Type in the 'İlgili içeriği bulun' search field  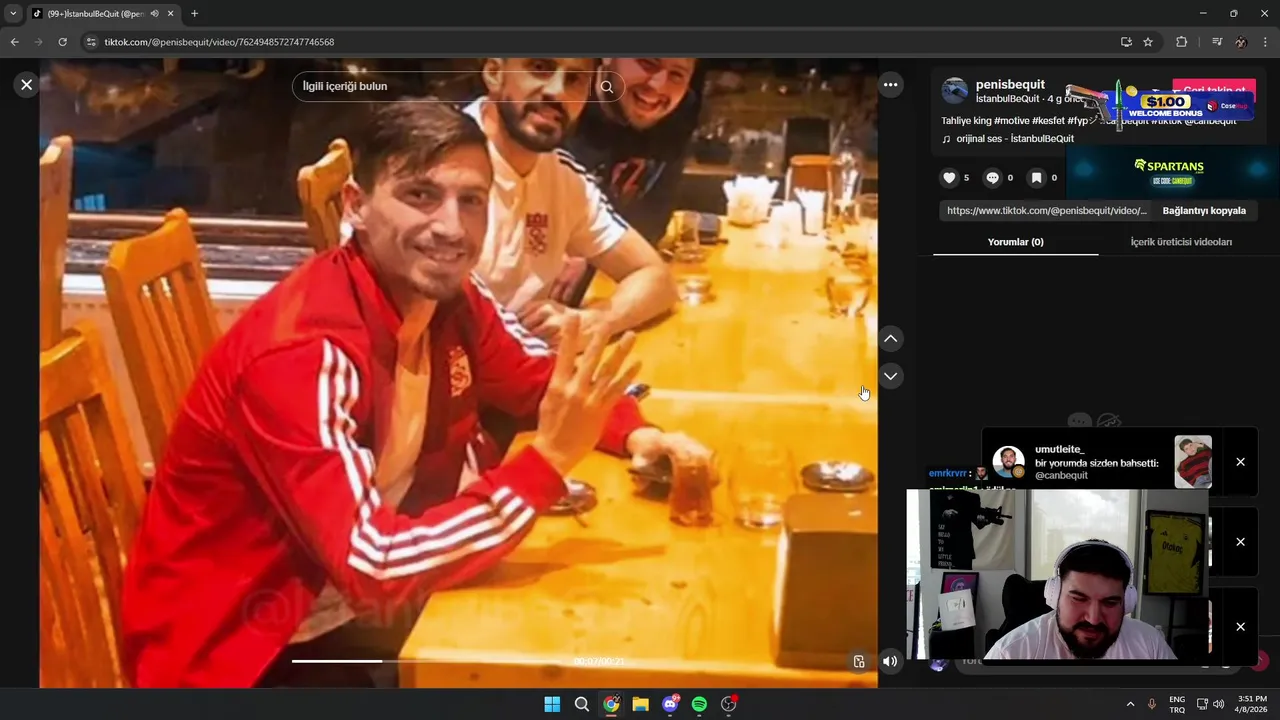click(445, 86)
